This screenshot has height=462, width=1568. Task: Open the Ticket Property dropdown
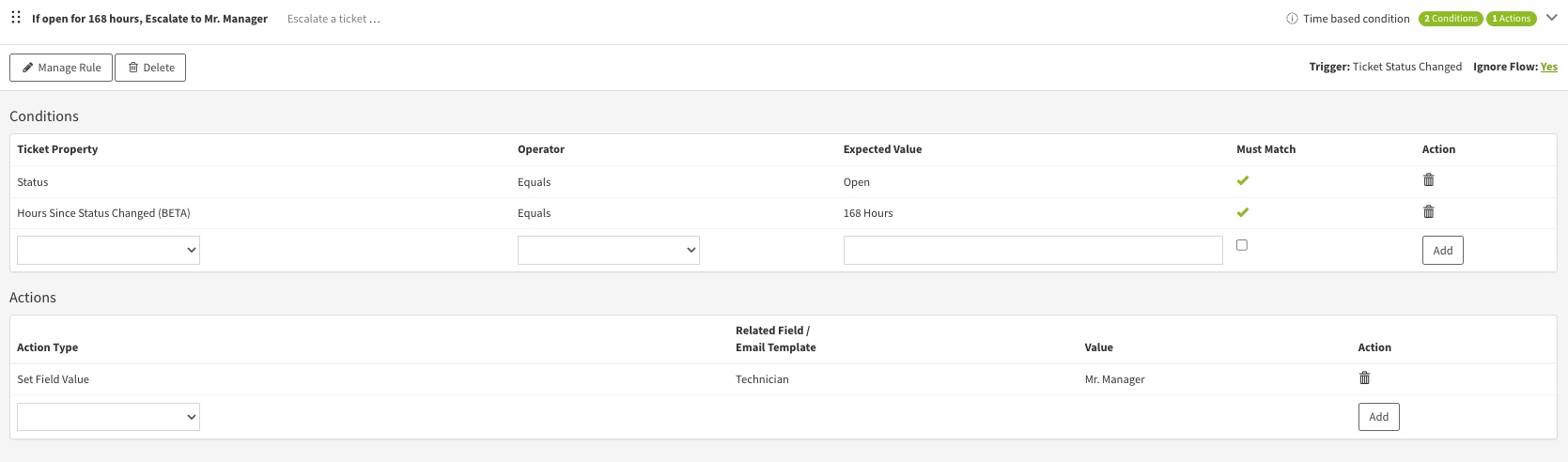tap(108, 250)
